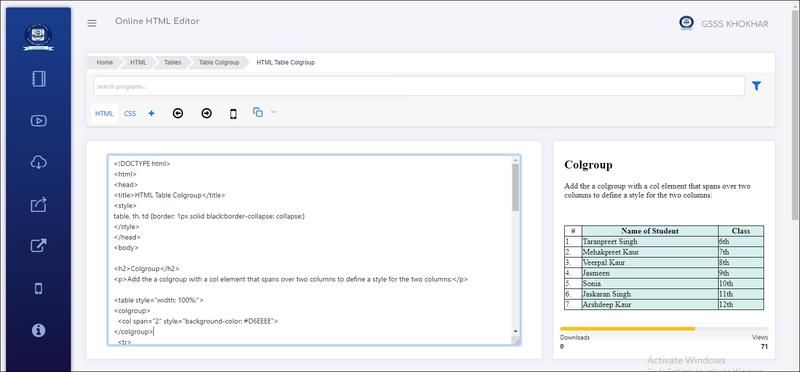Click the GSSS KHOKHAR profile logo
This screenshot has height=372, width=800.
click(686, 23)
